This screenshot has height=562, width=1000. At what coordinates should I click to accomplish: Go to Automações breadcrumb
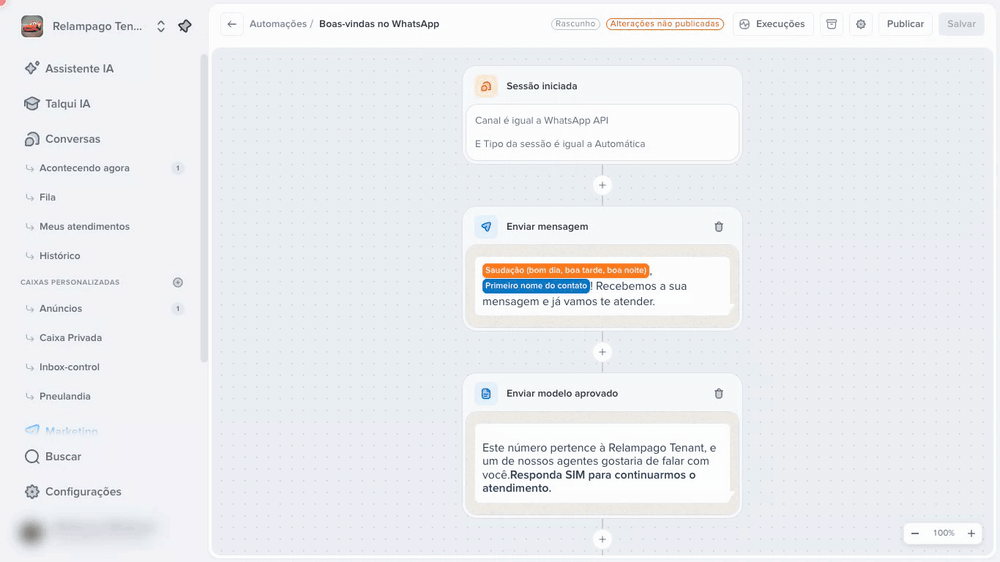pyautogui.click(x=278, y=24)
